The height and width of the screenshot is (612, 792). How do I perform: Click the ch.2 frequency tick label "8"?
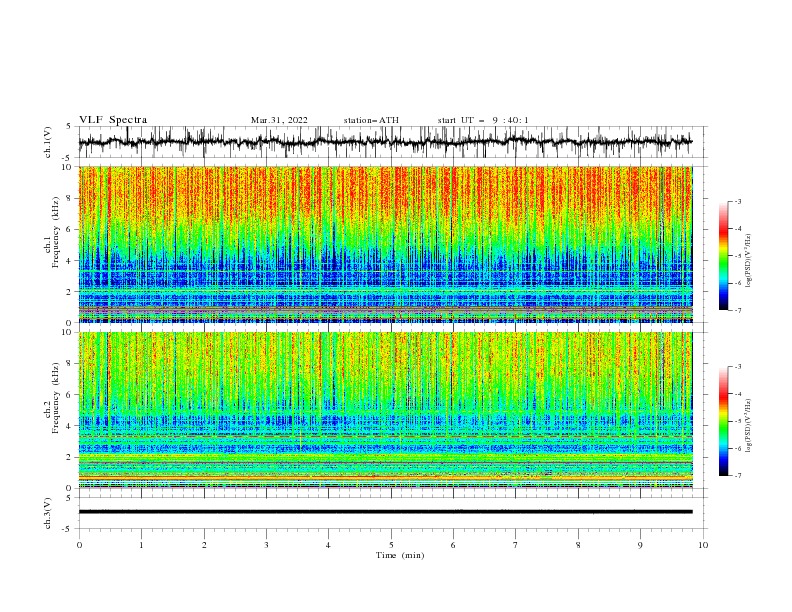(70, 363)
